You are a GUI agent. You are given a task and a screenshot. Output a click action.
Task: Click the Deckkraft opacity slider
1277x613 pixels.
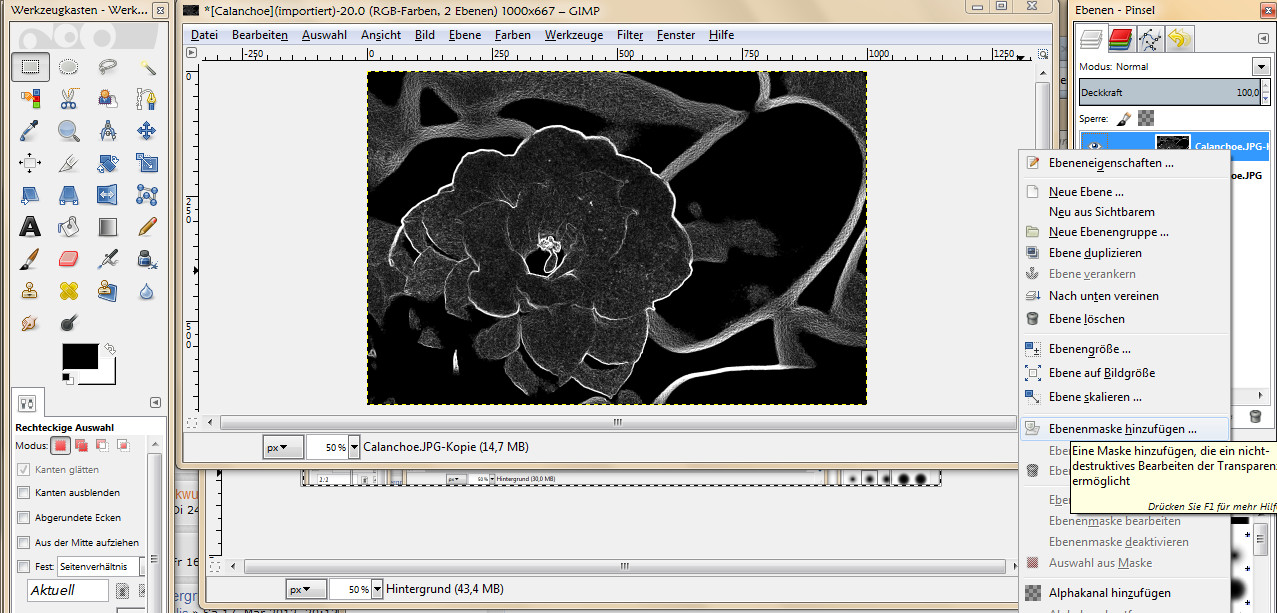[x=1170, y=93]
